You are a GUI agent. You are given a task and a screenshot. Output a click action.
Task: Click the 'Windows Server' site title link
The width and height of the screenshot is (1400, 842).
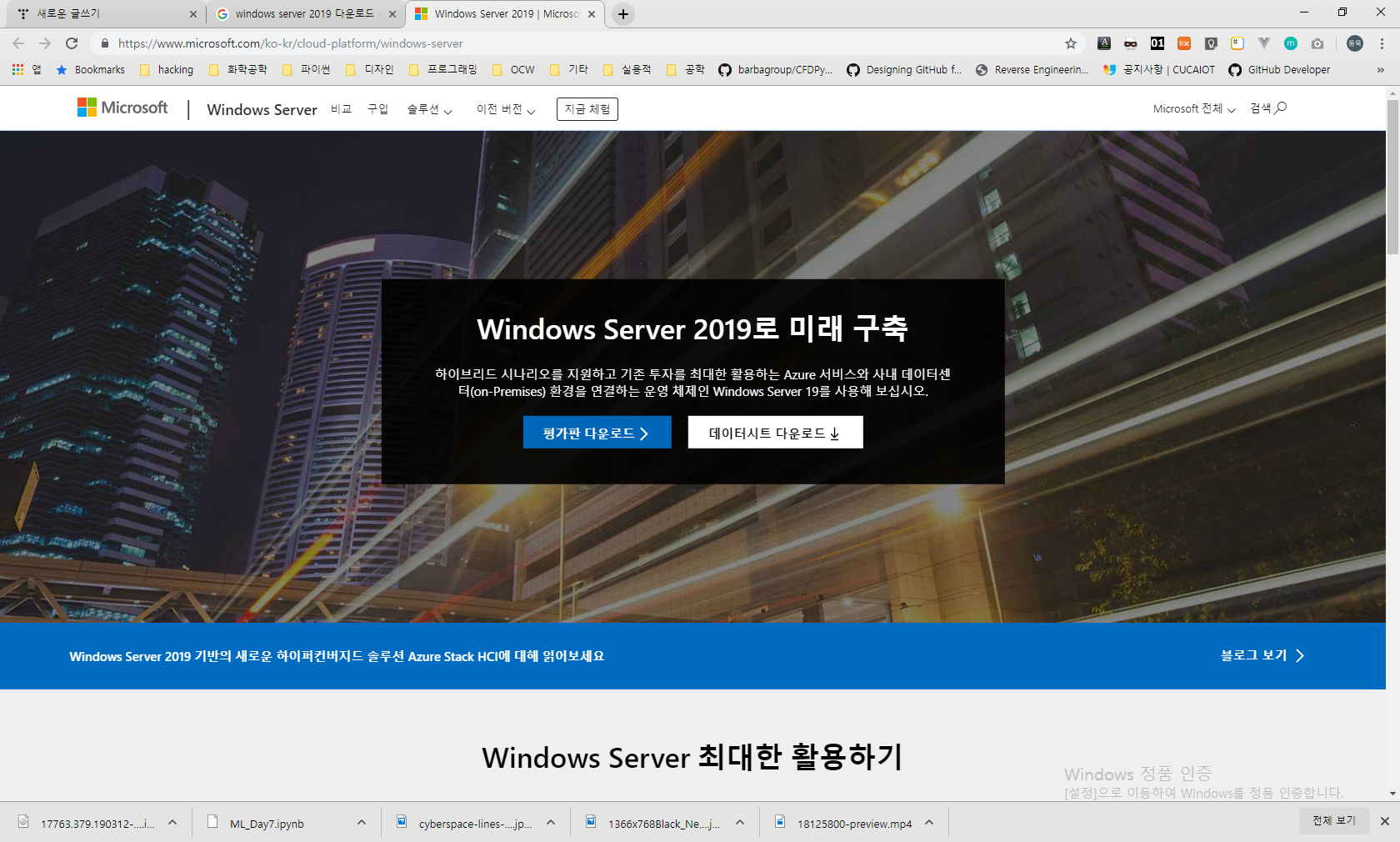point(262,110)
